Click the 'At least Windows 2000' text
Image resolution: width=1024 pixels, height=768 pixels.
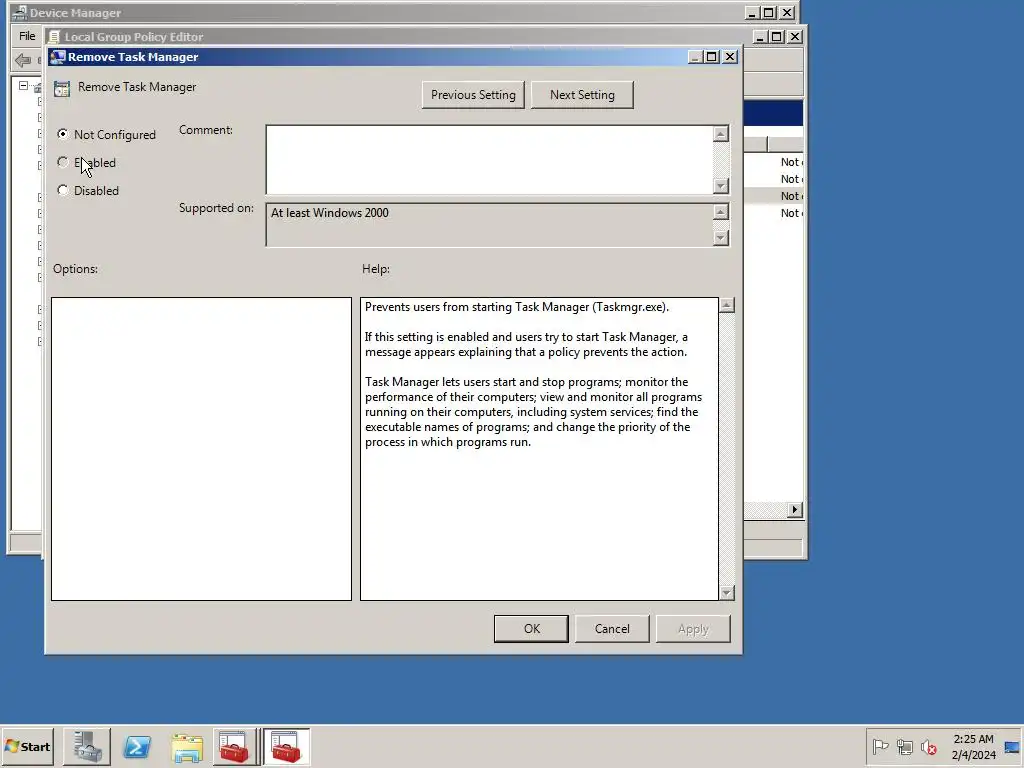click(x=330, y=213)
